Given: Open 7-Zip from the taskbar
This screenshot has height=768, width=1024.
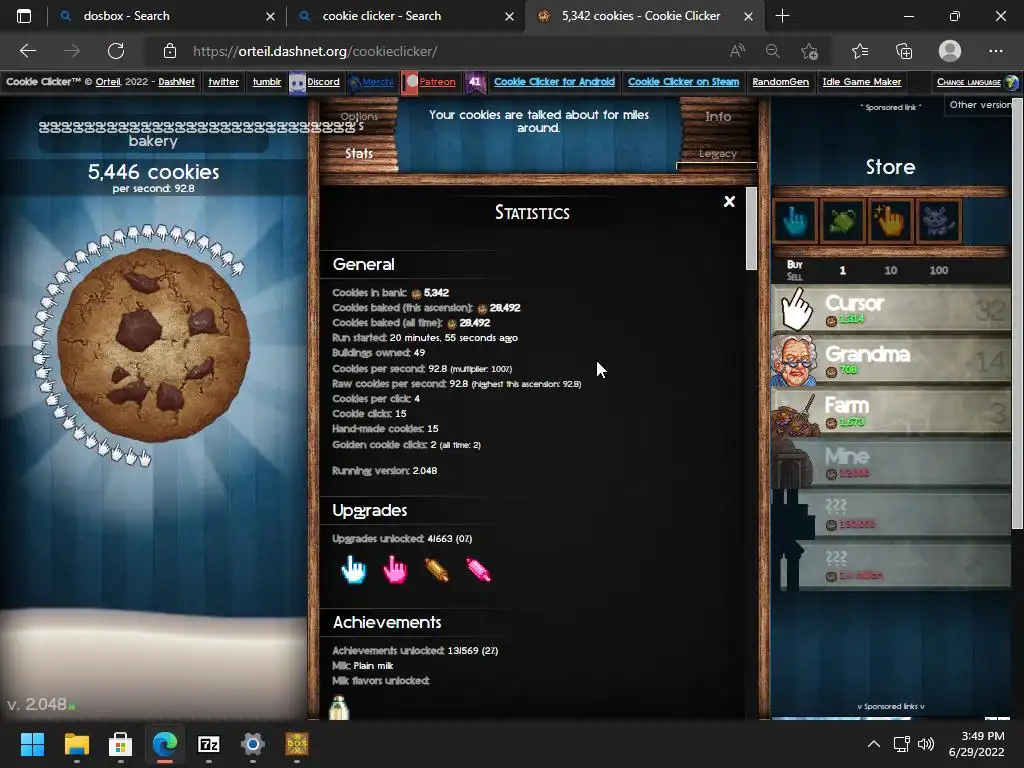Looking at the screenshot, I should [209, 744].
